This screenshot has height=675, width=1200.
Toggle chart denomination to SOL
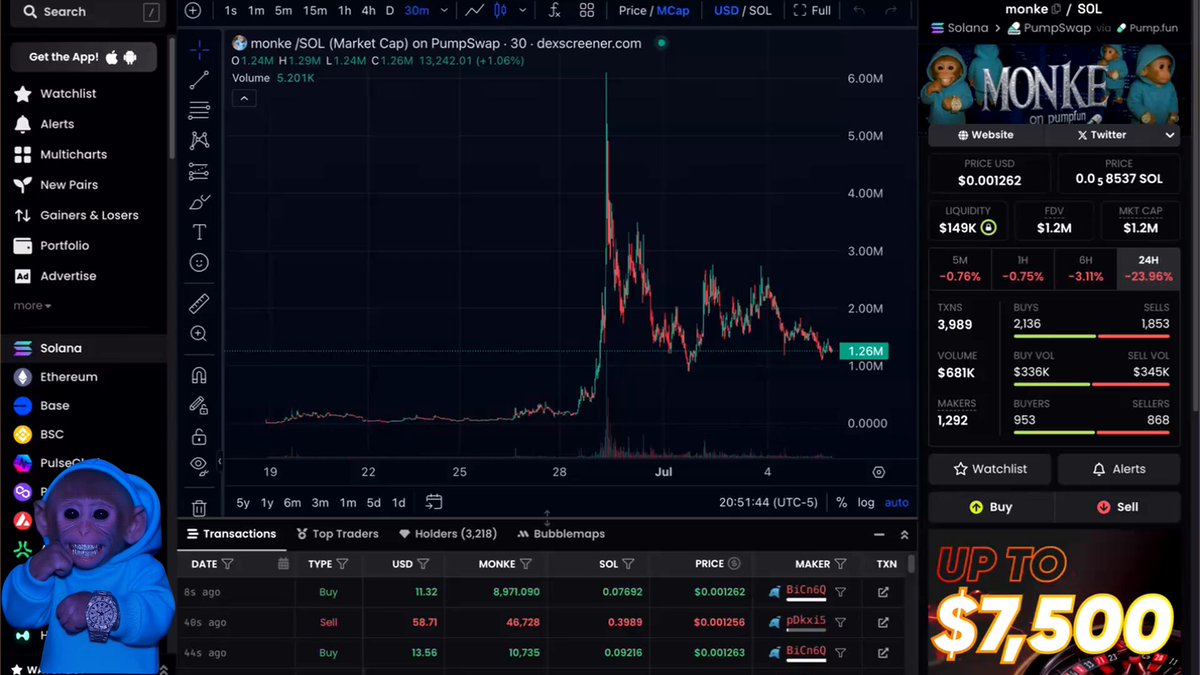[x=760, y=11]
